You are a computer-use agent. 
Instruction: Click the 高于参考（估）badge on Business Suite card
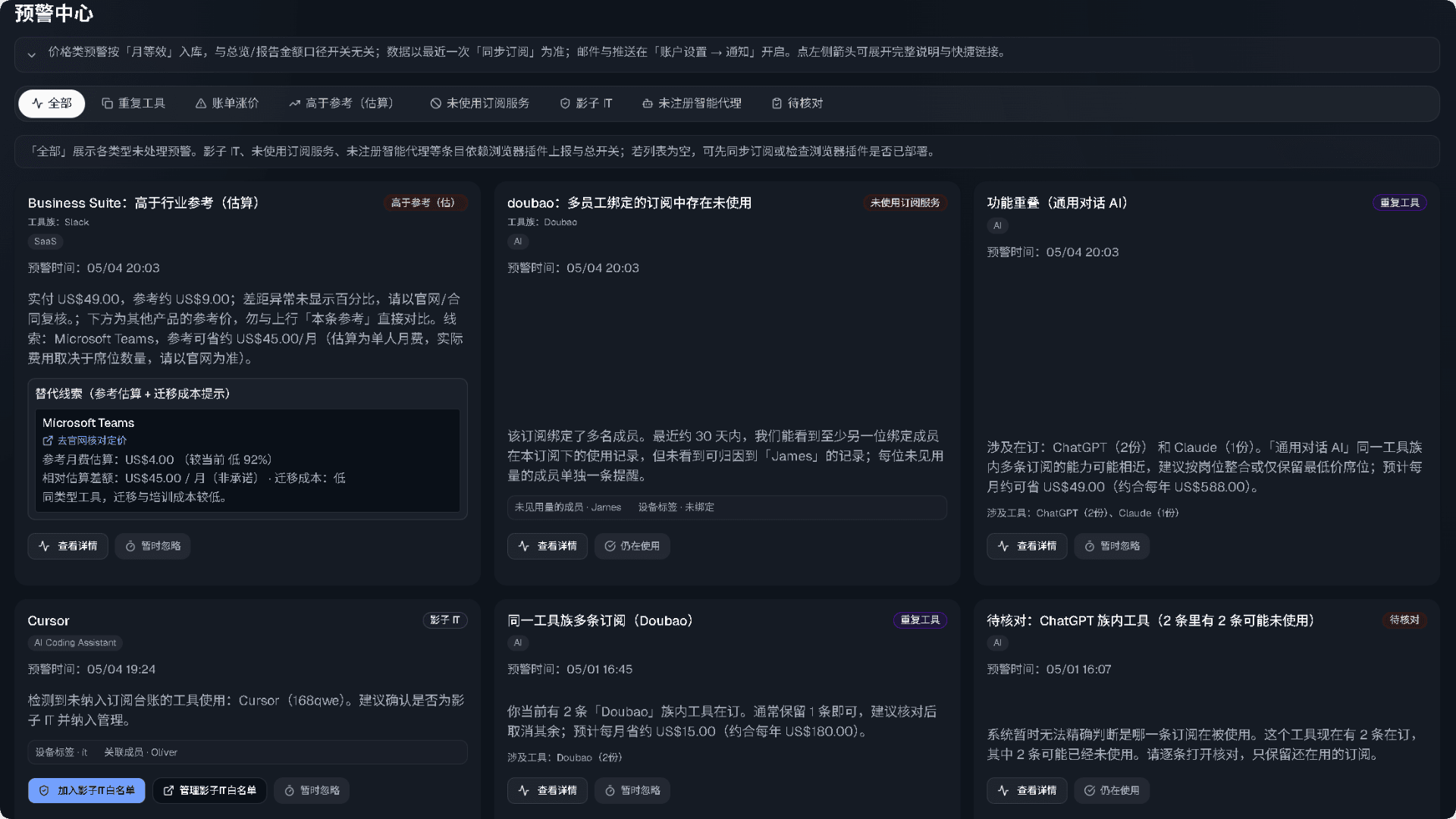point(425,202)
